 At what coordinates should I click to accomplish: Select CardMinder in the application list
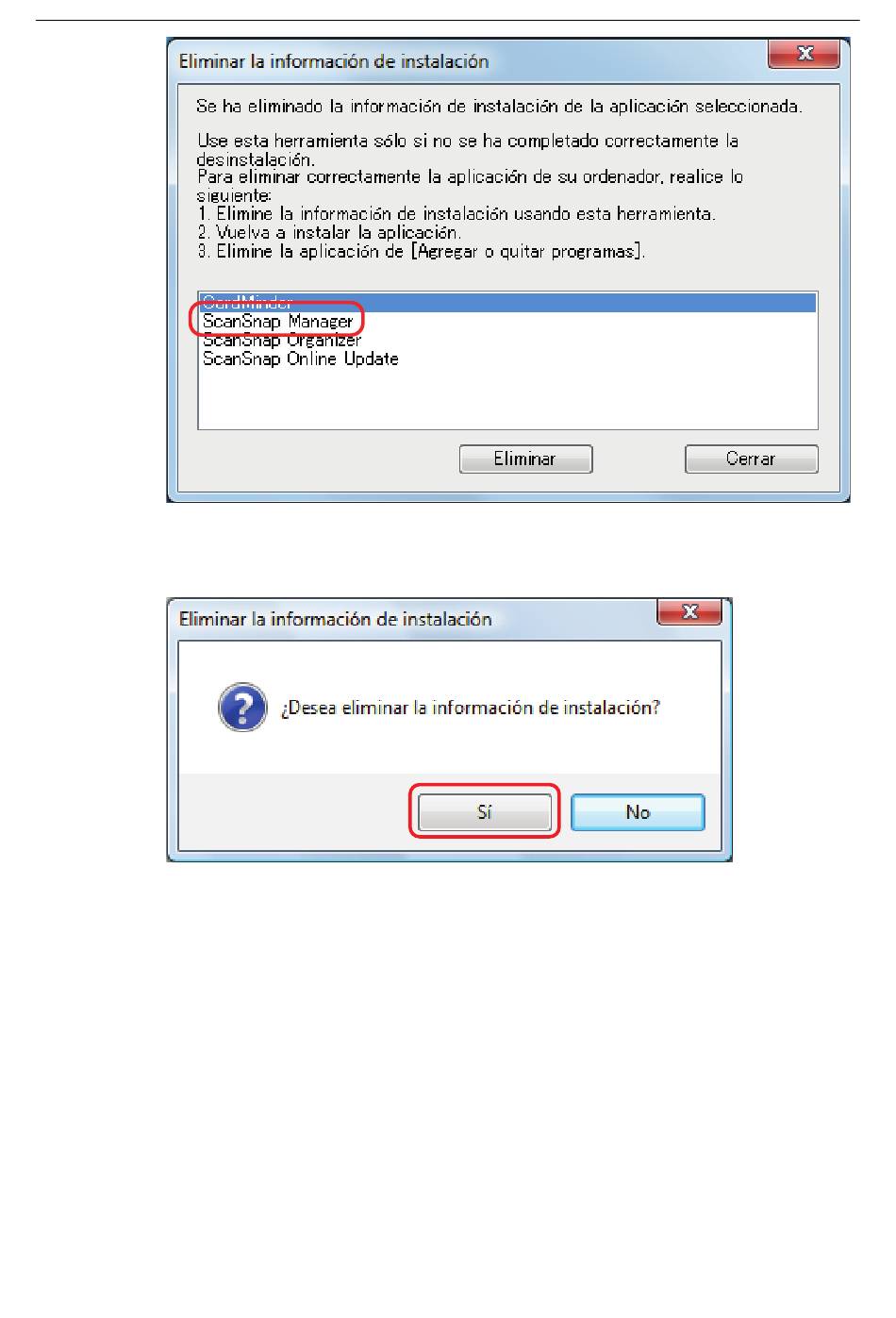coord(507,303)
